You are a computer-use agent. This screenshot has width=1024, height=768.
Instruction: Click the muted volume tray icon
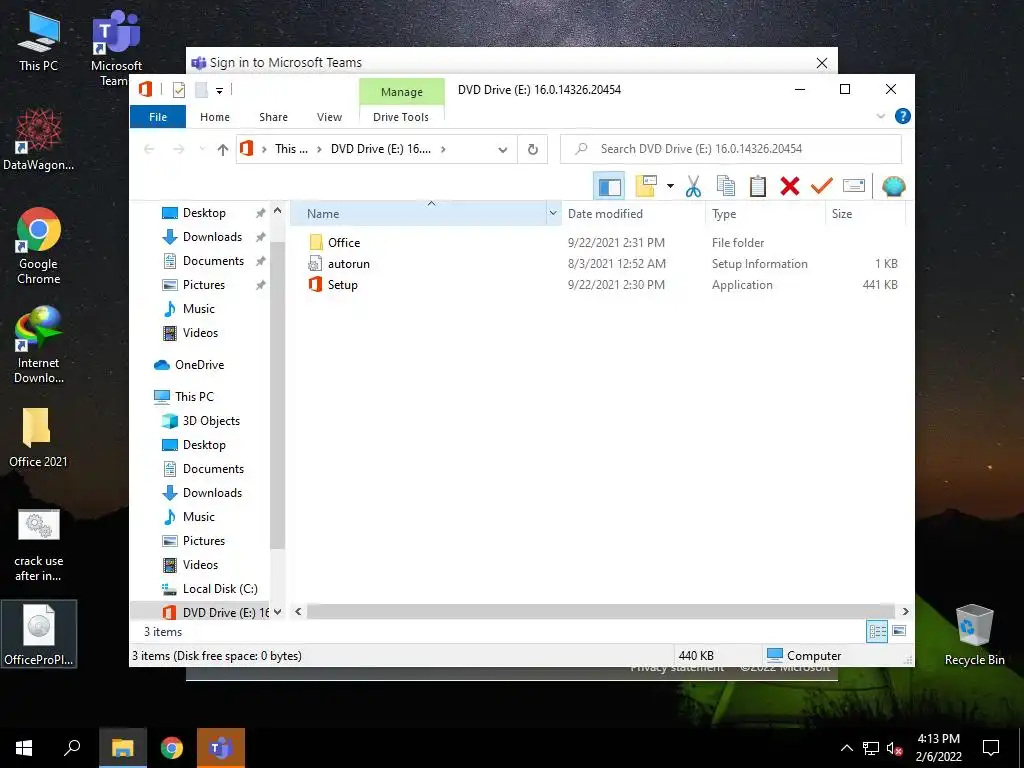(x=894, y=748)
